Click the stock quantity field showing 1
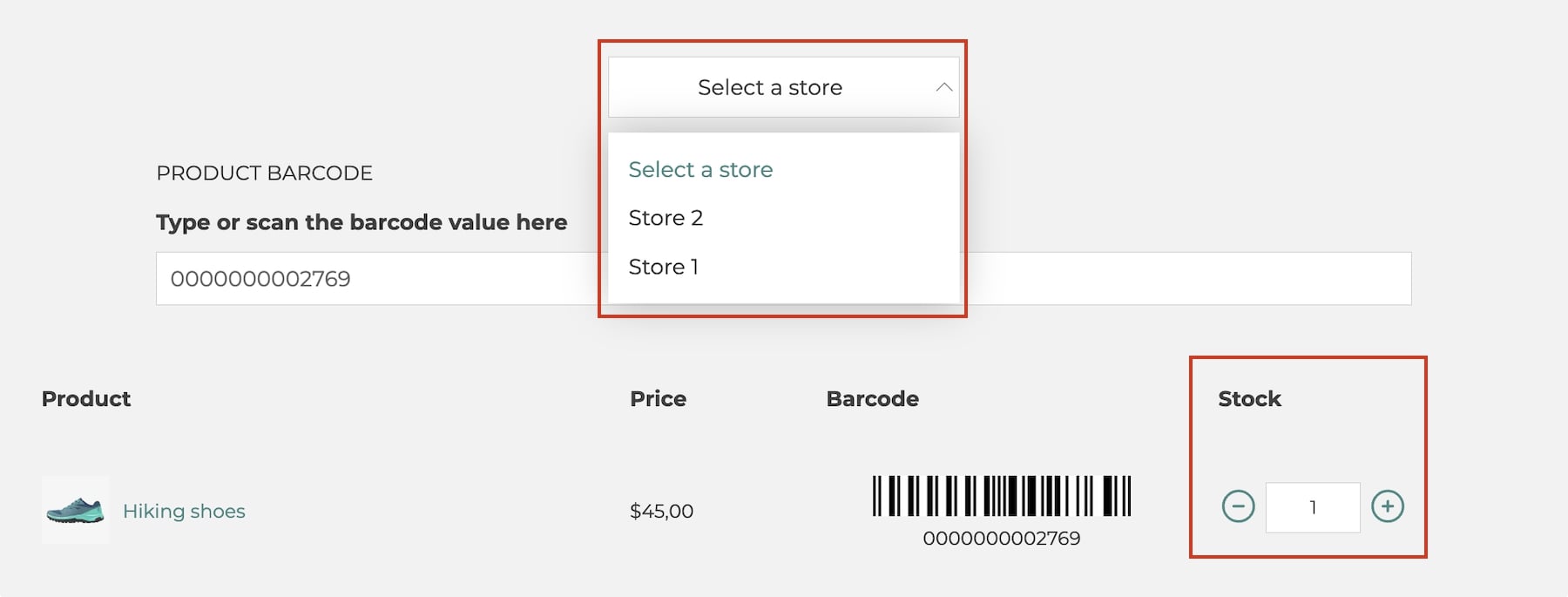Screen dimensions: 1568x597 pos(1313,507)
